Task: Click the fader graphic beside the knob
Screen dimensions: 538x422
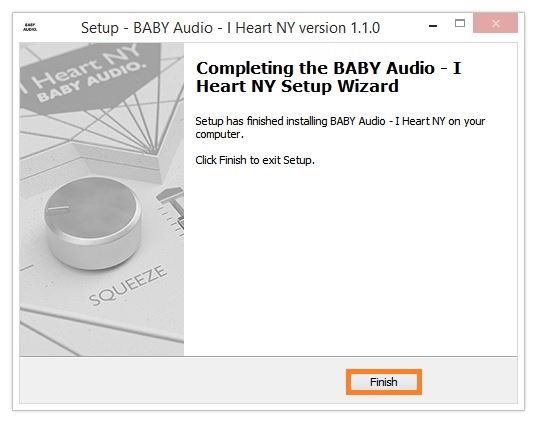Action: point(172,211)
